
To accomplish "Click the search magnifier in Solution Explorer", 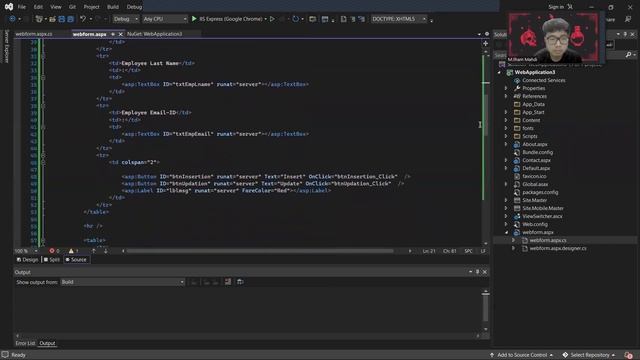I will point(629,55).
